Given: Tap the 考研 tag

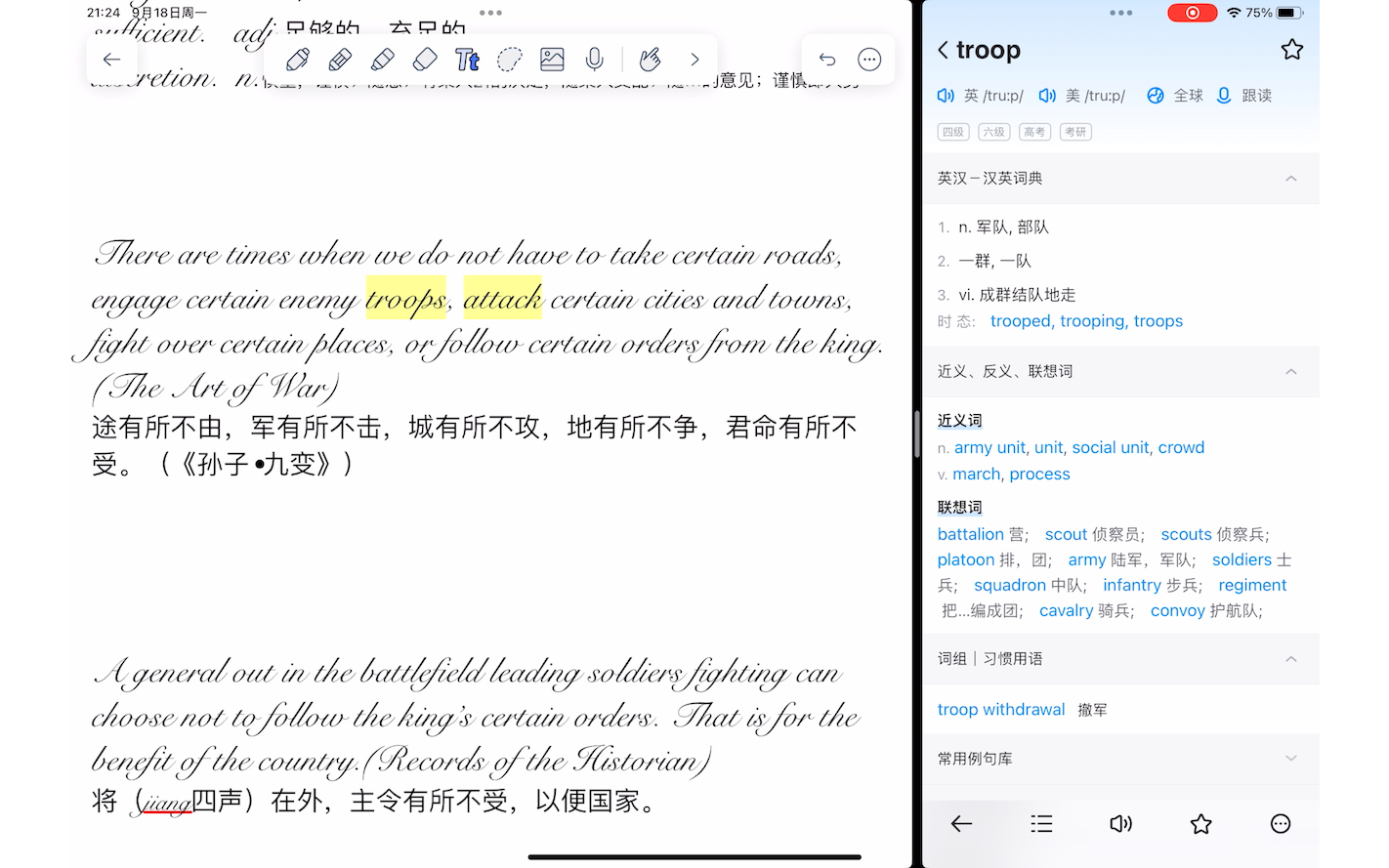Looking at the screenshot, I should pos(1075,132).
